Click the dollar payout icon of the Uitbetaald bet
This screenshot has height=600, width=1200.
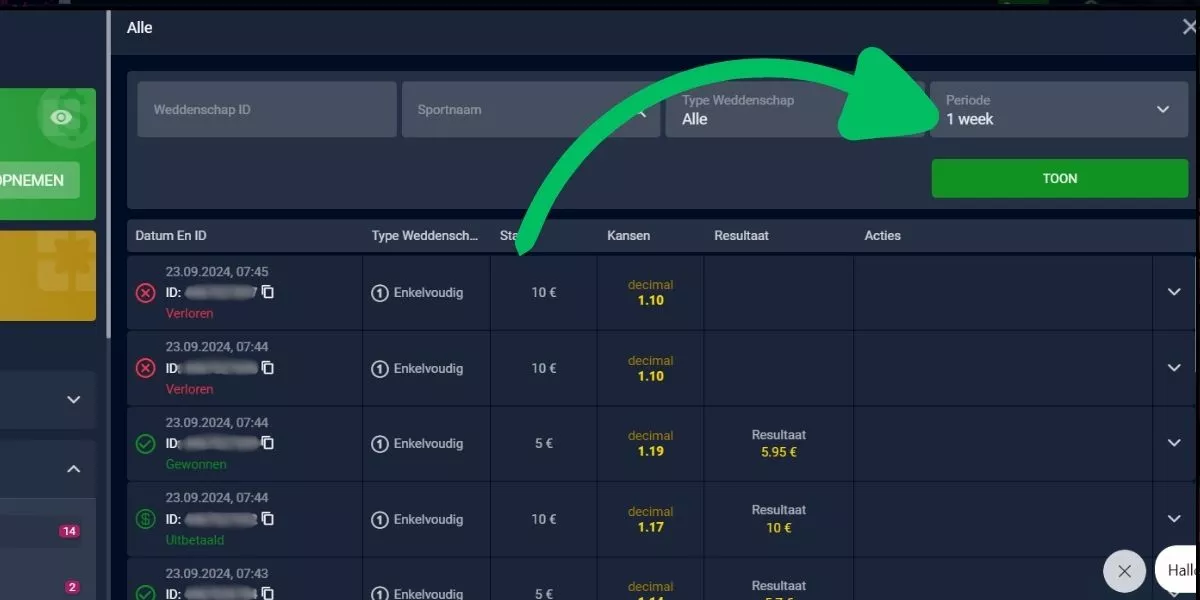[x=145, y=519]
